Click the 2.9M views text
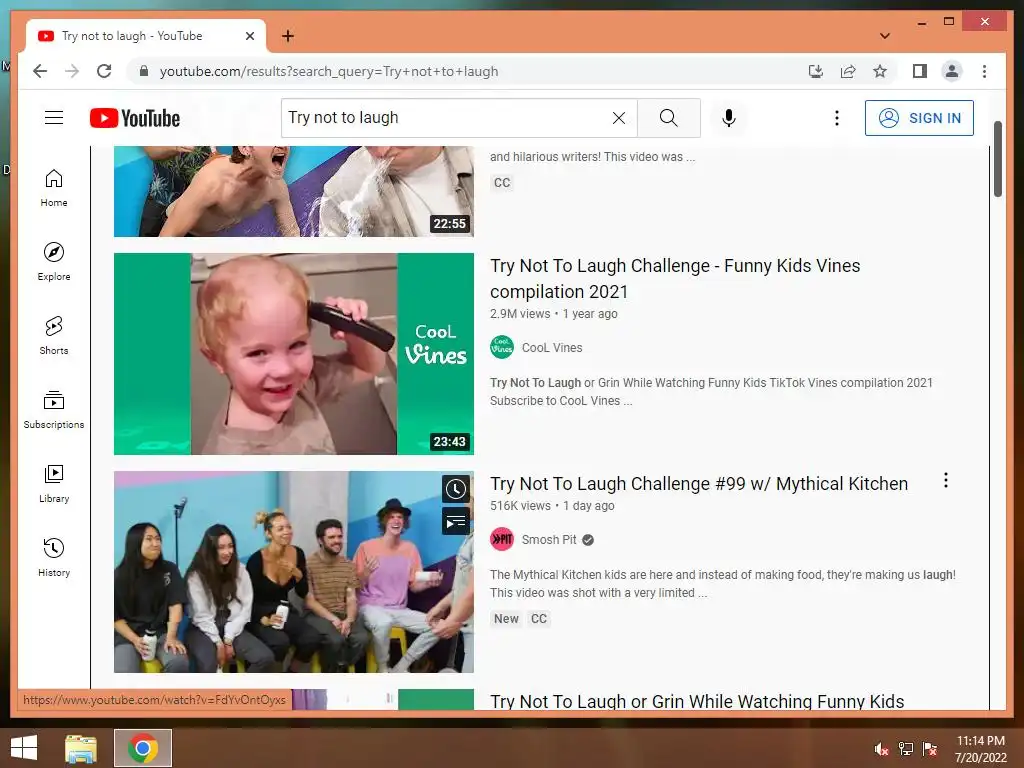 [520, 313]
